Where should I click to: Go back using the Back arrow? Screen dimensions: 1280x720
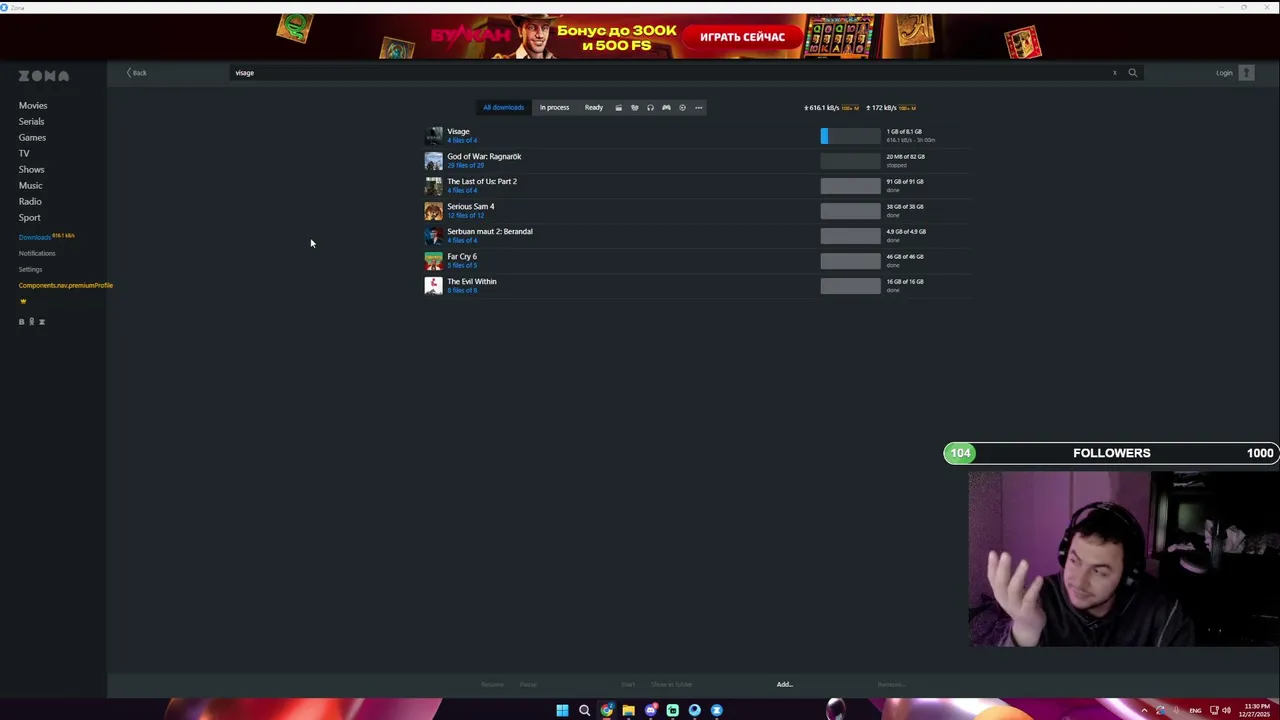[x=137, y=73]
